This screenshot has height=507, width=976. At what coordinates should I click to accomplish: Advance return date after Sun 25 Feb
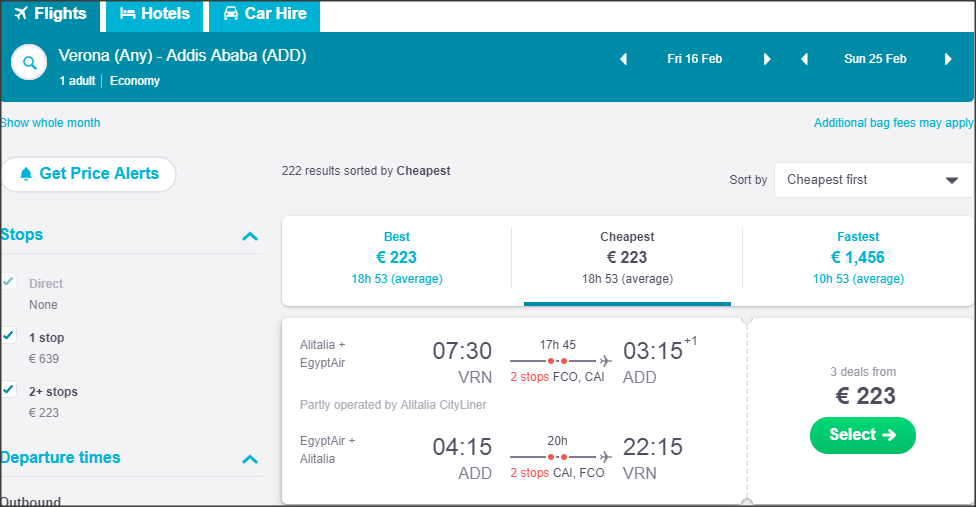tap(947, 59)
